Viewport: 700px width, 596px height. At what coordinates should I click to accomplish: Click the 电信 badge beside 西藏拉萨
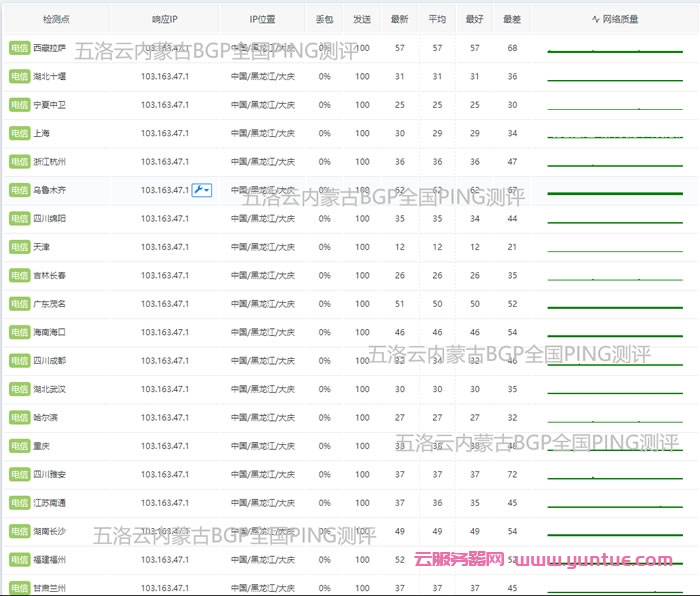(x=18, y=48)
